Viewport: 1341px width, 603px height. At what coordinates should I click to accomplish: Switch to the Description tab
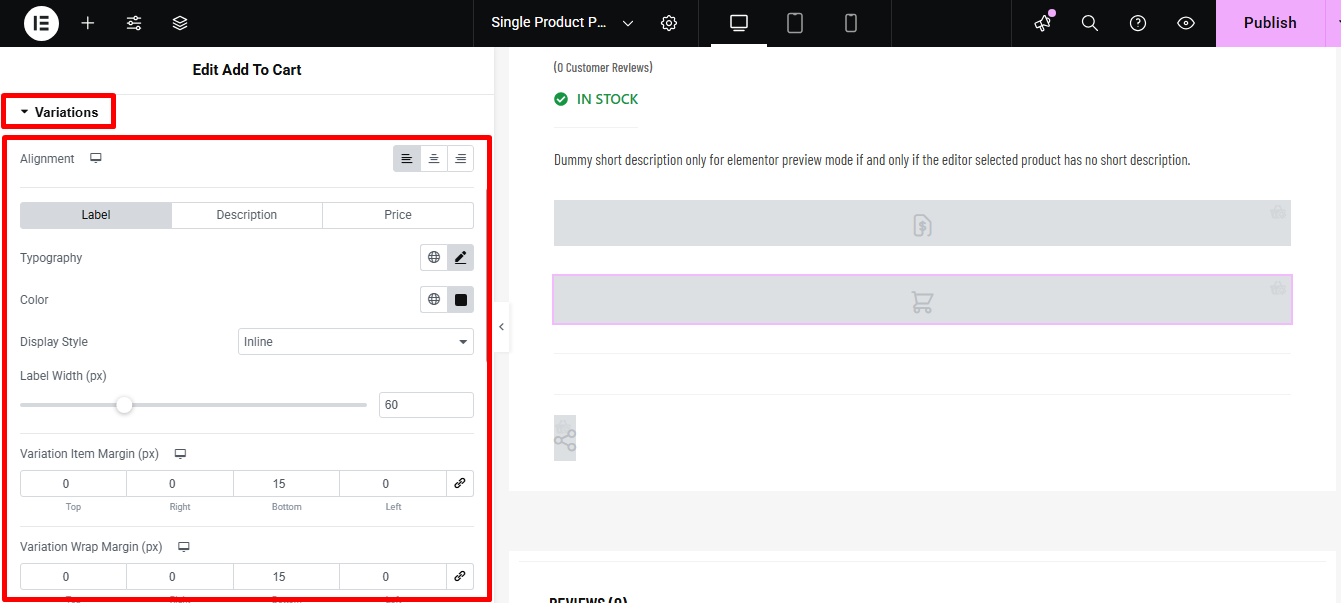247,215
